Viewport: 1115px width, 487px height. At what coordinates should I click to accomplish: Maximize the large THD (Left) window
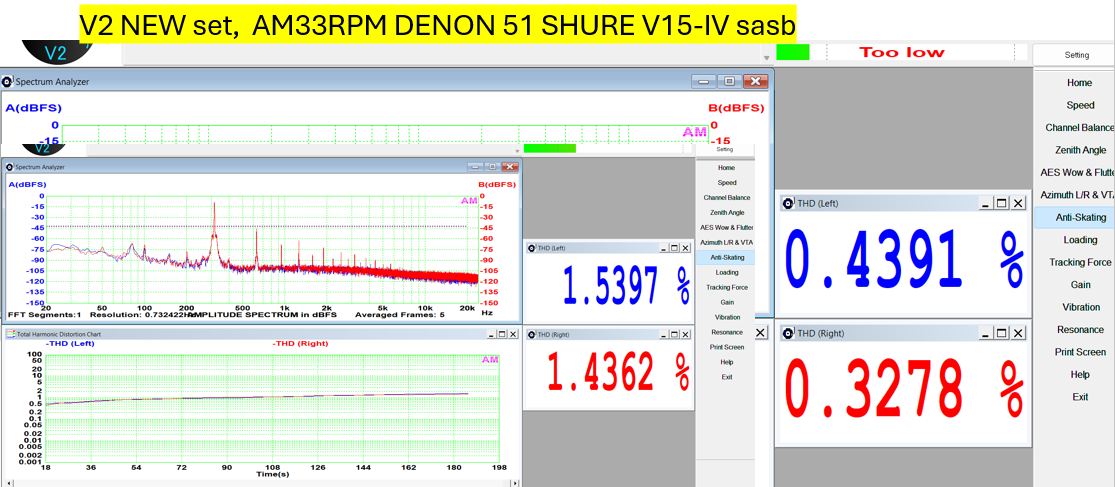[1001, 203]
